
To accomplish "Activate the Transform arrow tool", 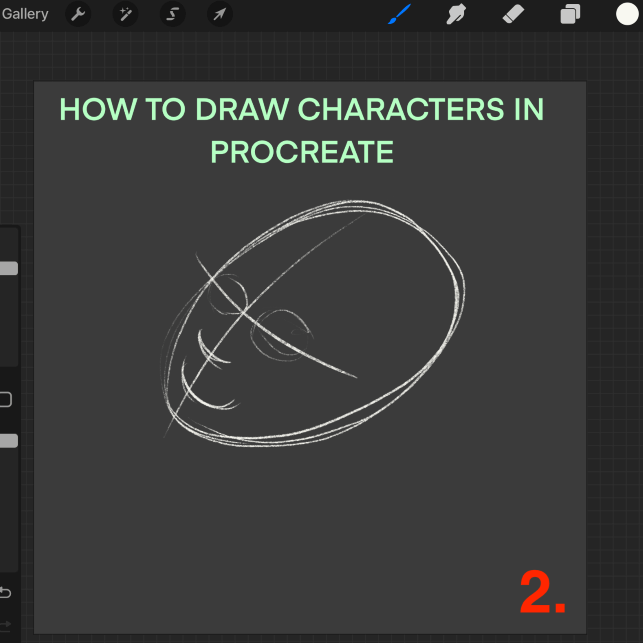I will [x=220, y=14].
